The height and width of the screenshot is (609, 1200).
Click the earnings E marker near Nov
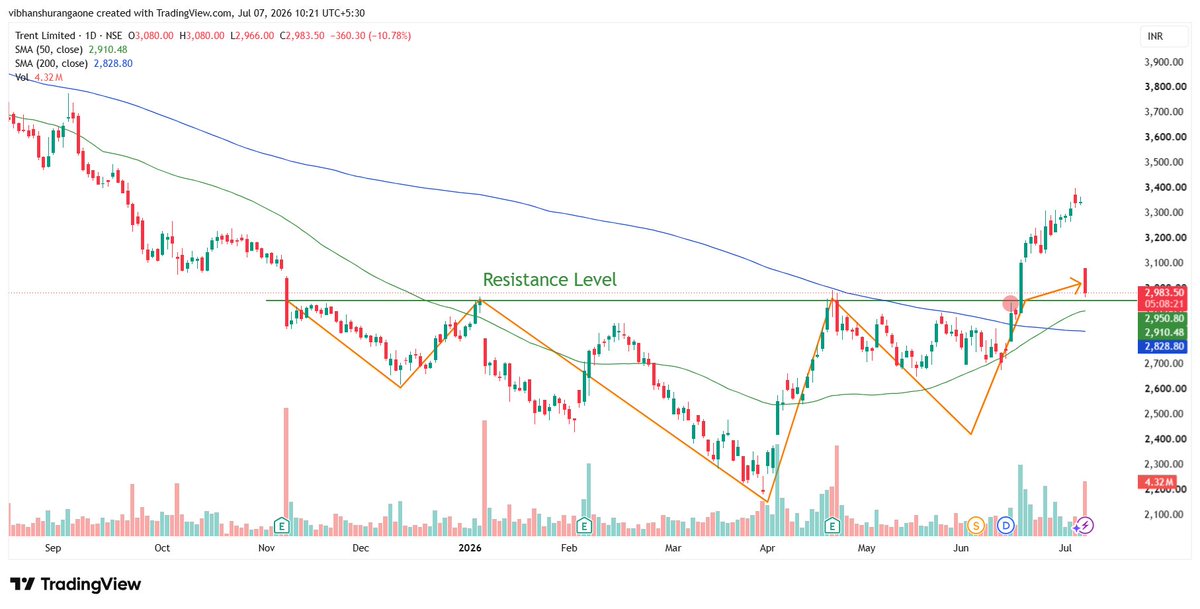coord(283,524)
